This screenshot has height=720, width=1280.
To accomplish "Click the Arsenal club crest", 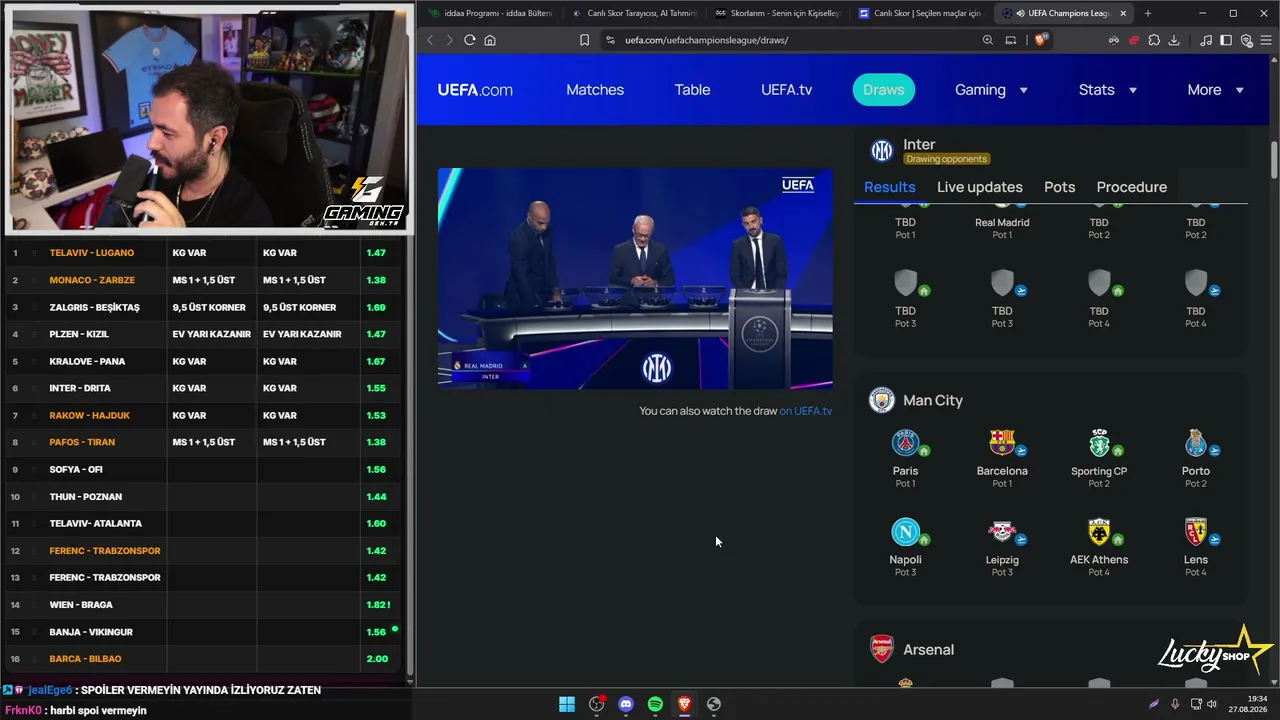I will (x=881, y=649).
